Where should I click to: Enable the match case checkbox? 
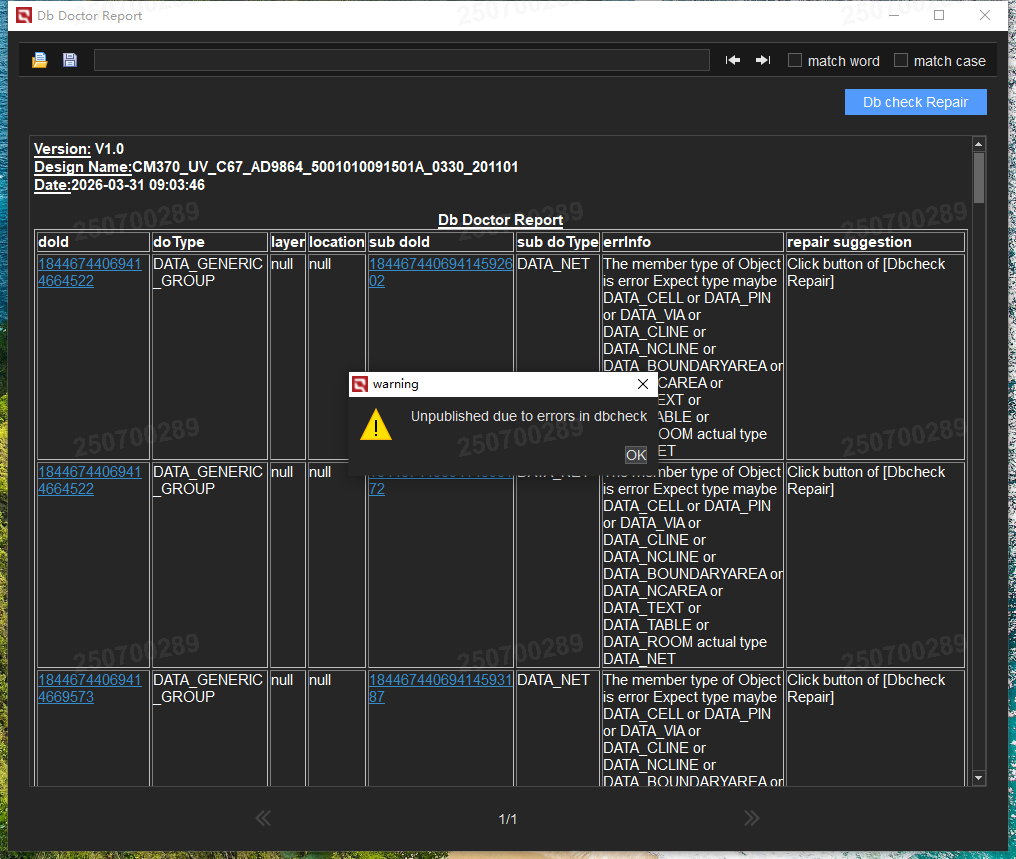point(901,60)
